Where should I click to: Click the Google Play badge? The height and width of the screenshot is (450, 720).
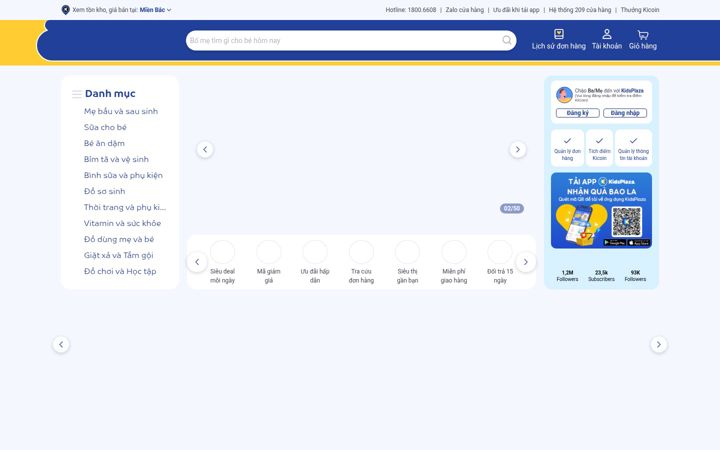[614, 242]
